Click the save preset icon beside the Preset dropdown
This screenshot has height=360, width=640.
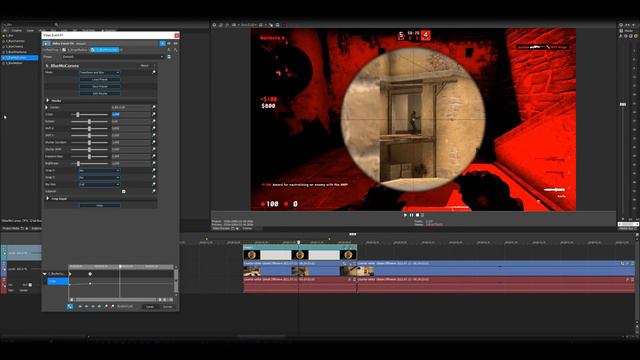(x=169, y=57)
